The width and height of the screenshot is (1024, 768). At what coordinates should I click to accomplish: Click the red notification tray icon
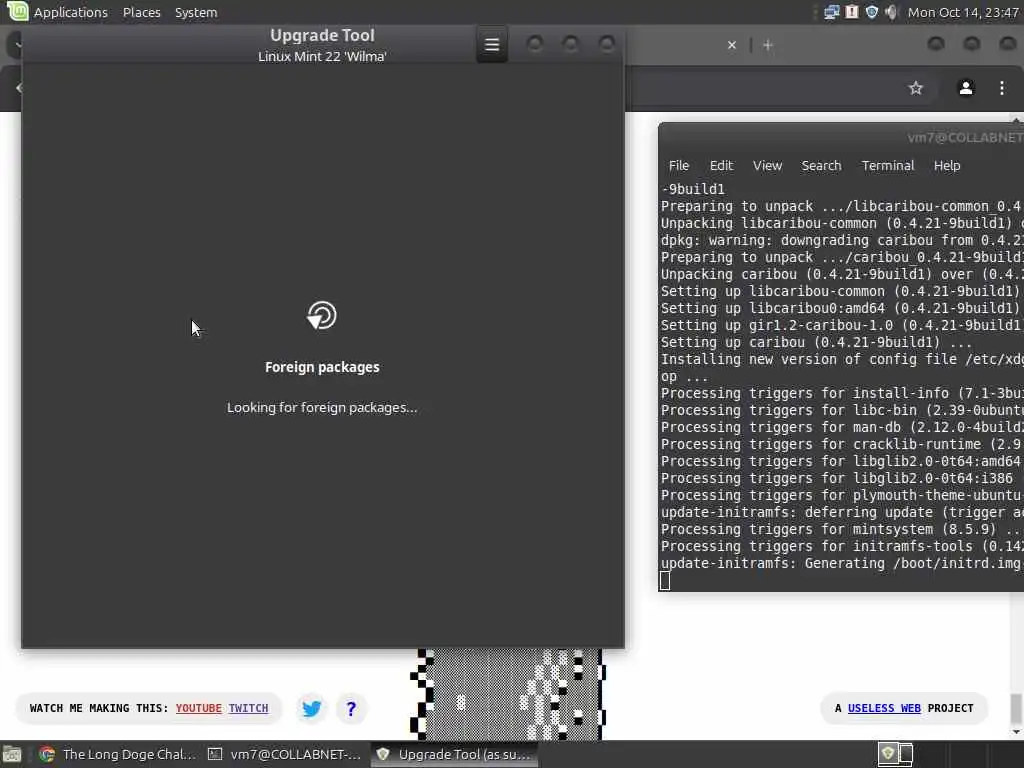pos(852,12)
